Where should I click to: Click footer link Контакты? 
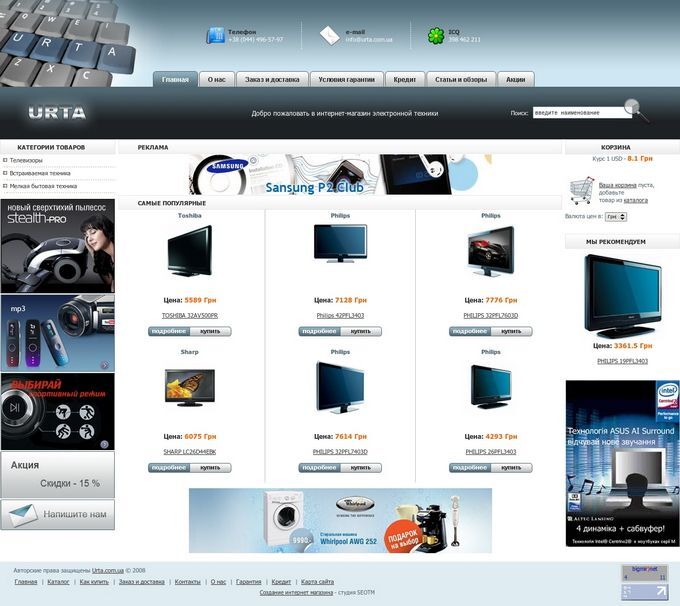point(188,582)
